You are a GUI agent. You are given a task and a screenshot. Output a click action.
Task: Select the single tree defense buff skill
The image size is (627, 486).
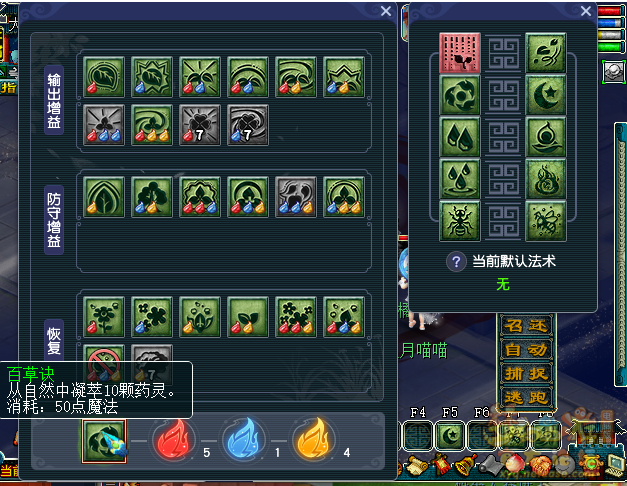coord(152,197)
